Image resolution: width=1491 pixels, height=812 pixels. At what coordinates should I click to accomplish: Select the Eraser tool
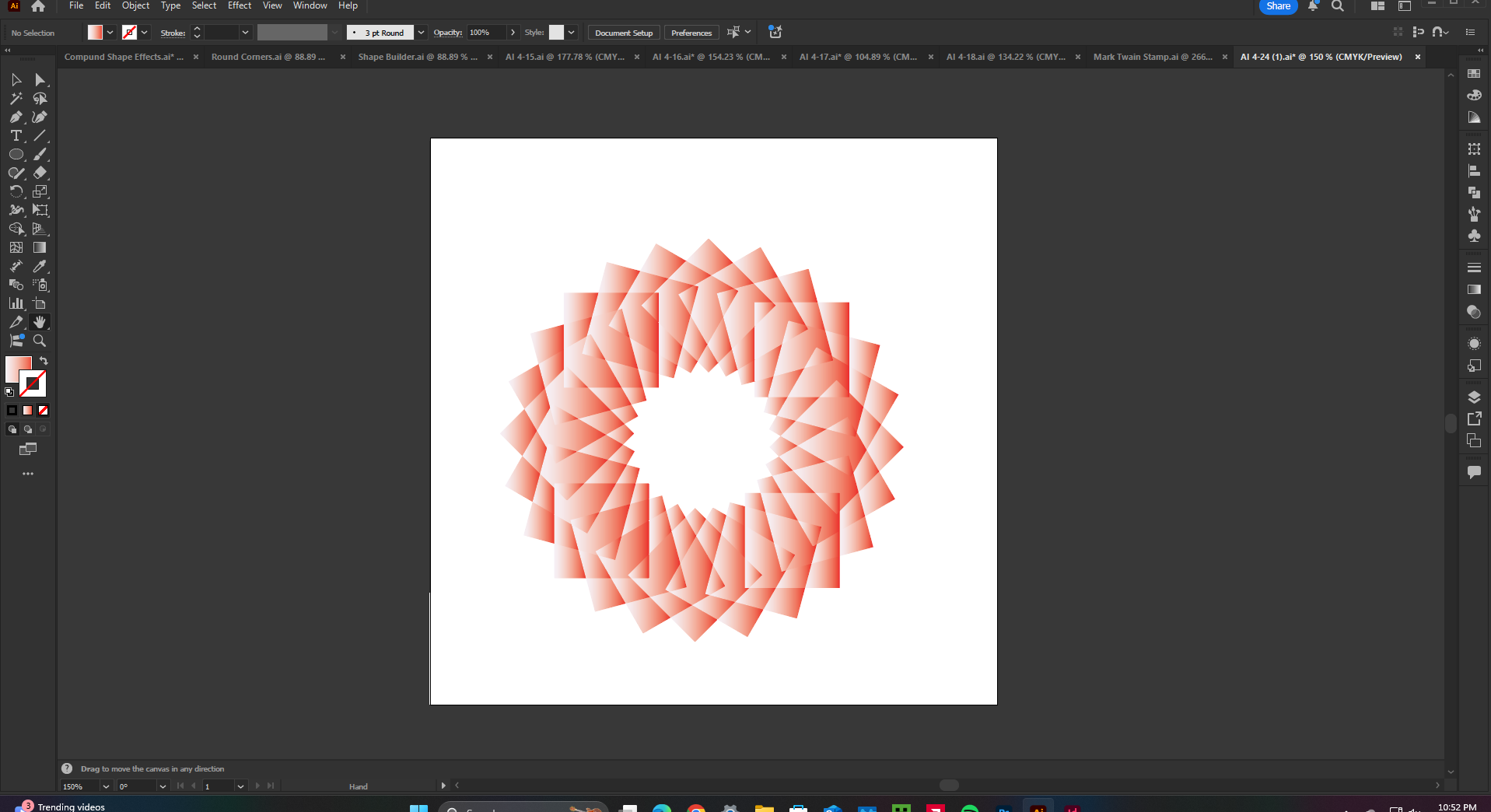[x=40, y=173]
